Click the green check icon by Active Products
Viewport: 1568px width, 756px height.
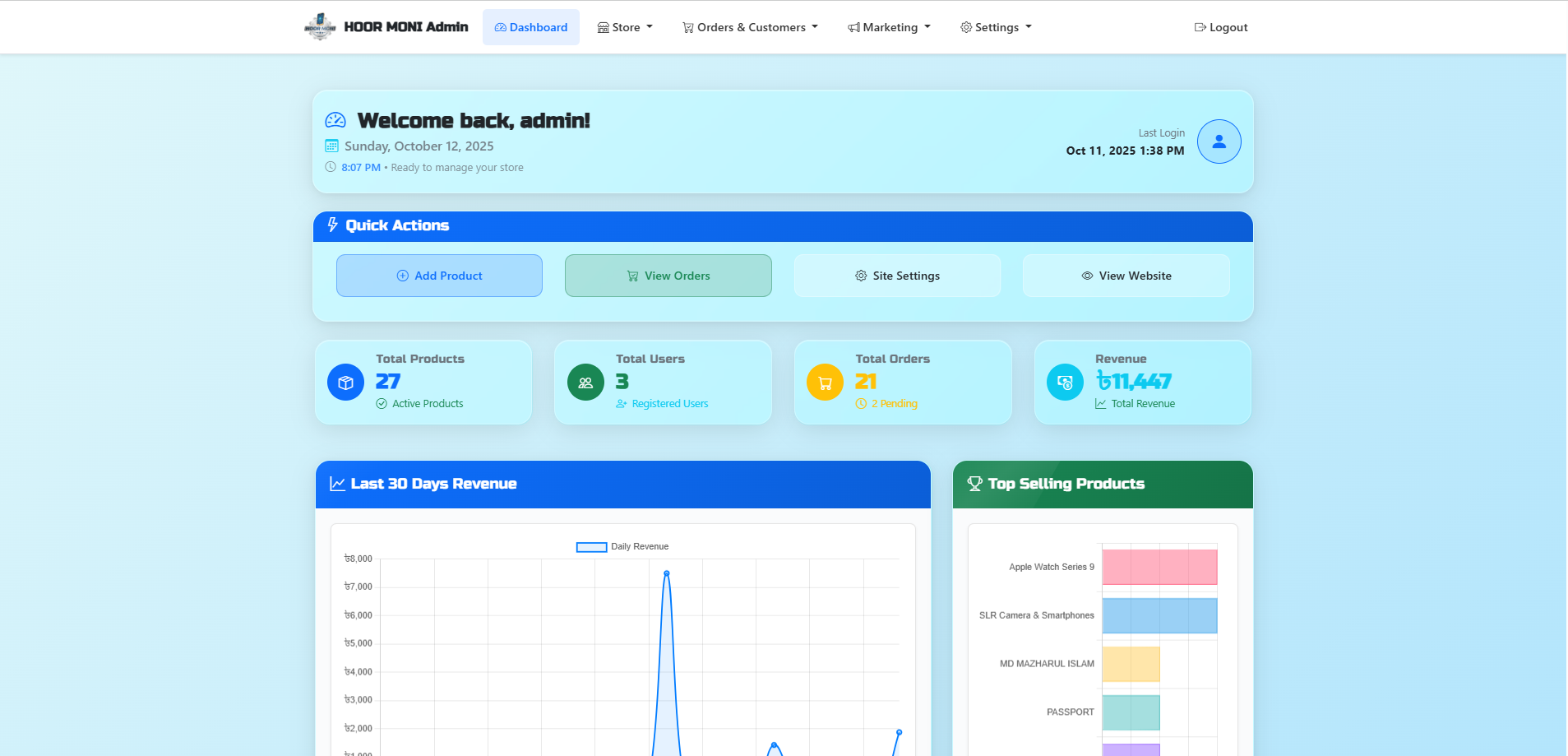[x=382, y=404]
